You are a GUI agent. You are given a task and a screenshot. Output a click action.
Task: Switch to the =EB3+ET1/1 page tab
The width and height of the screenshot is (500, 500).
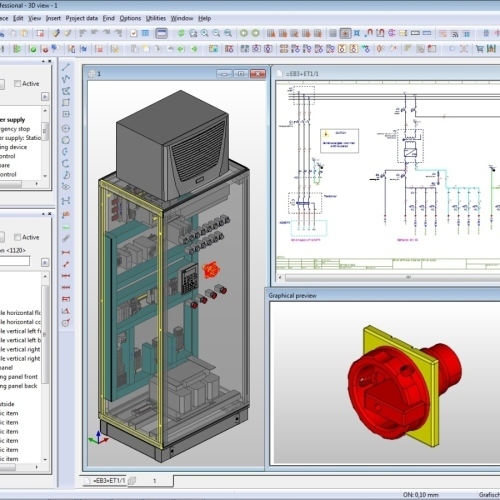105,481
